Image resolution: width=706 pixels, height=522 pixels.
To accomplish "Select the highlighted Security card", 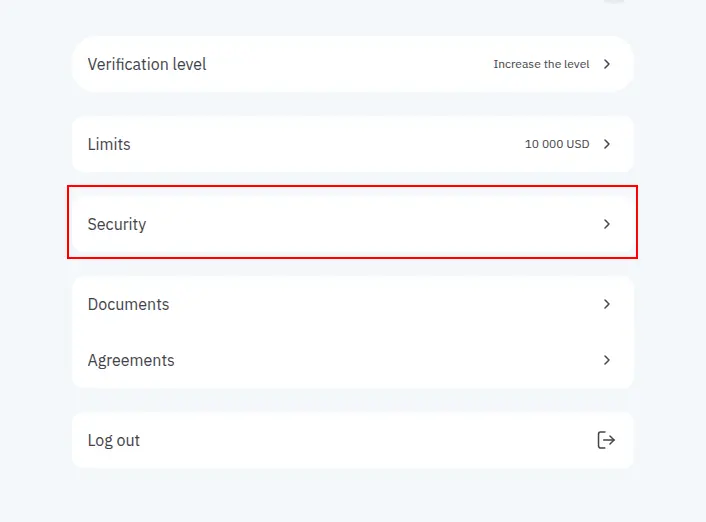I will click(x=353, y=222).
